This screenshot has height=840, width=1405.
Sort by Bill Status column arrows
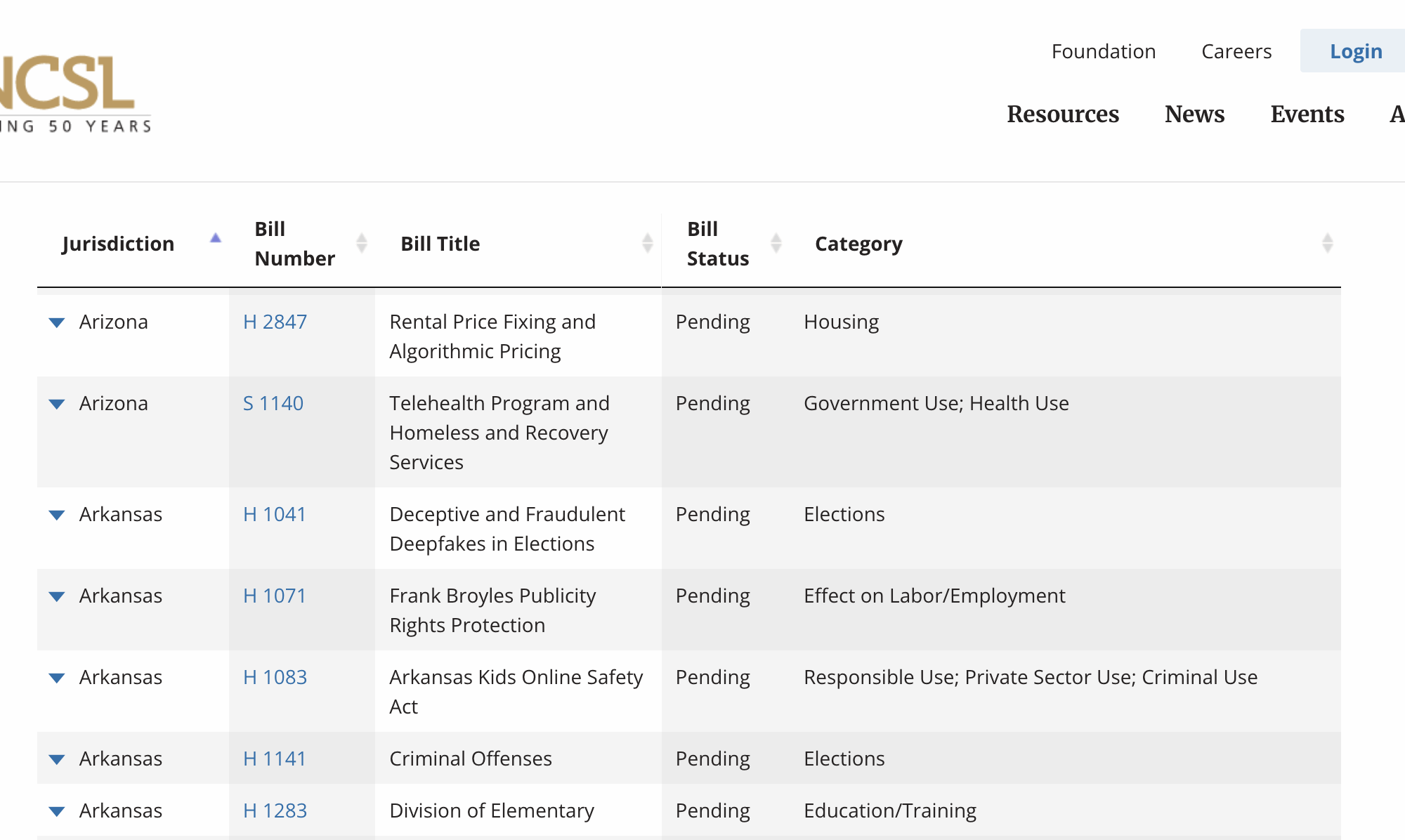click(x=776, y=243)
